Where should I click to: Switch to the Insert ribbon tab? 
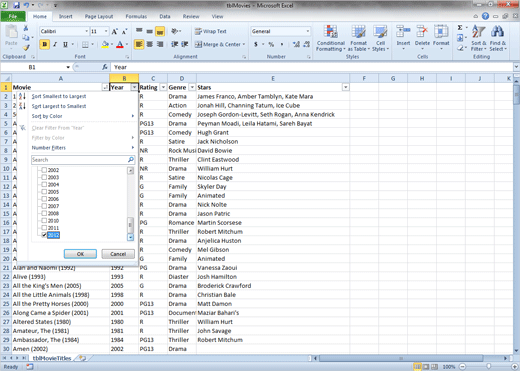click(x=65, y=16)
